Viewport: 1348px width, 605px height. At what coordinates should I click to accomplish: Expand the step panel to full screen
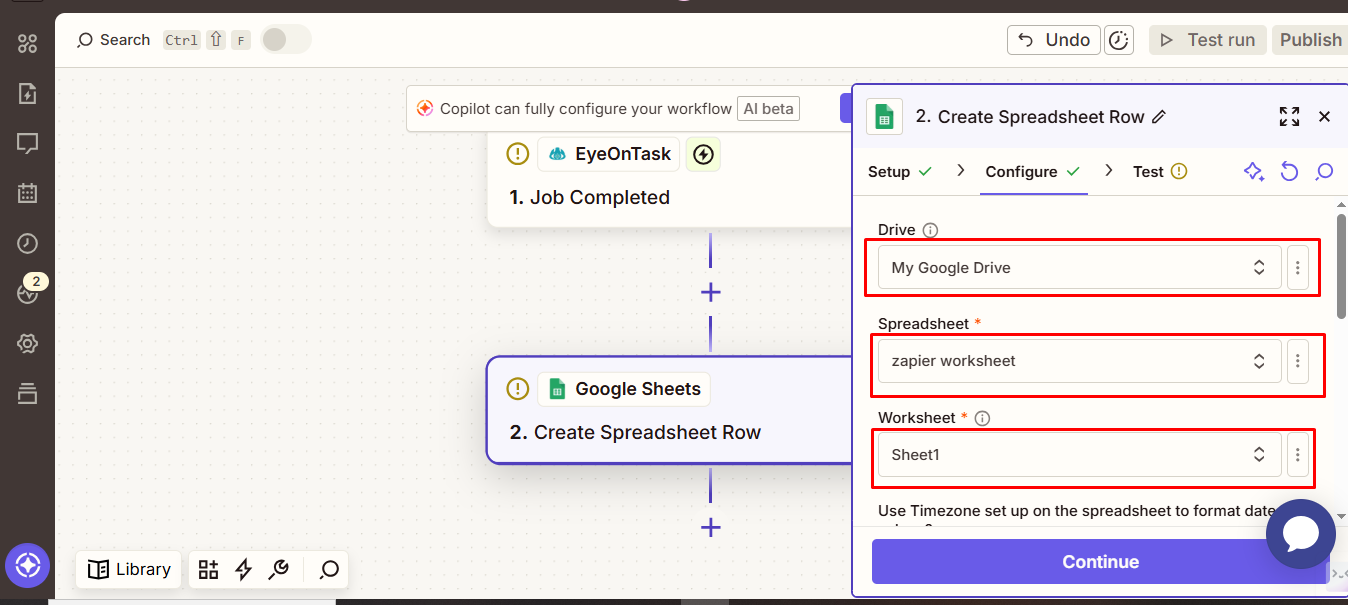pyautogui.click(x=1289, y=117)
